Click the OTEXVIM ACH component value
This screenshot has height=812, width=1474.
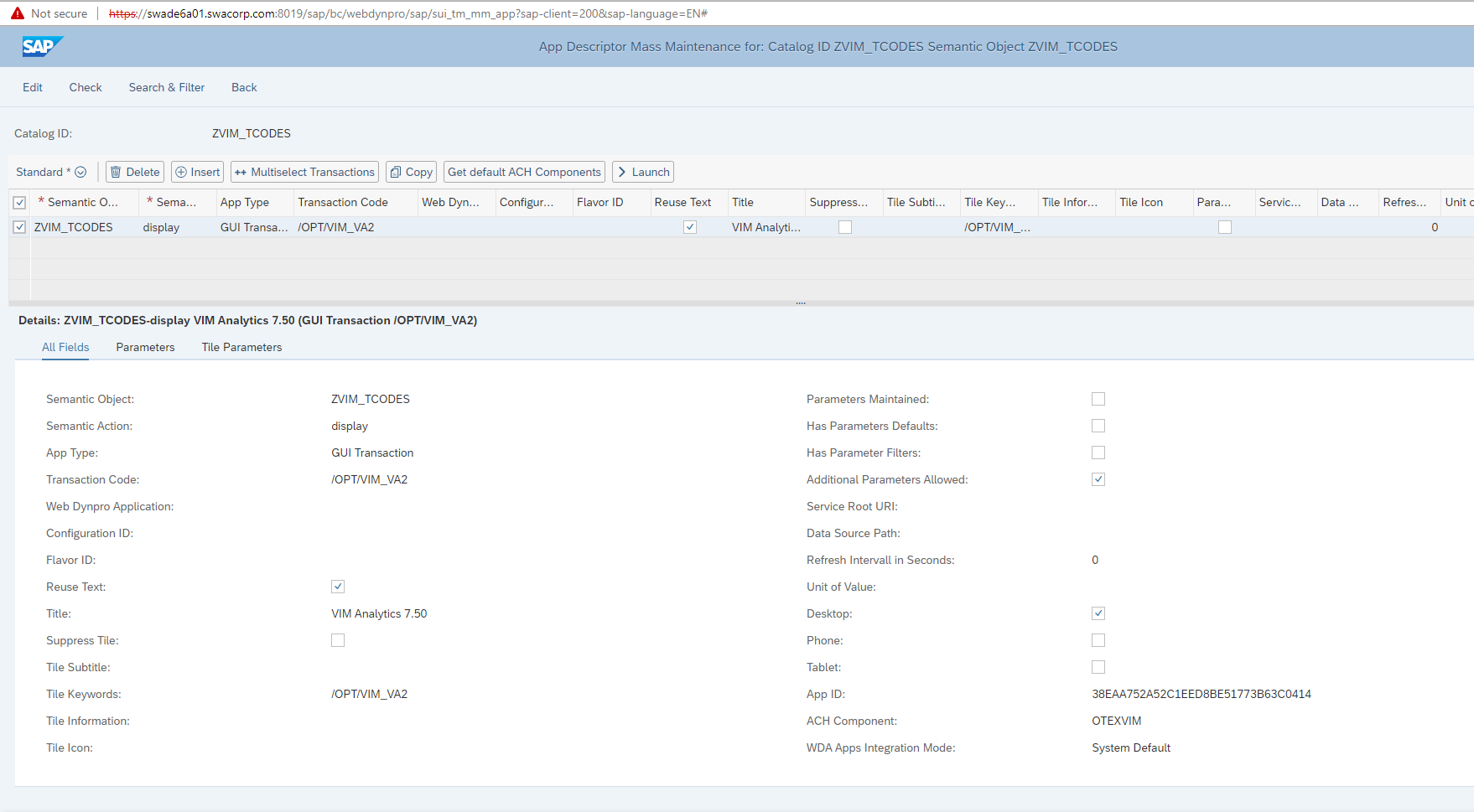click(x=1117, y=721)
